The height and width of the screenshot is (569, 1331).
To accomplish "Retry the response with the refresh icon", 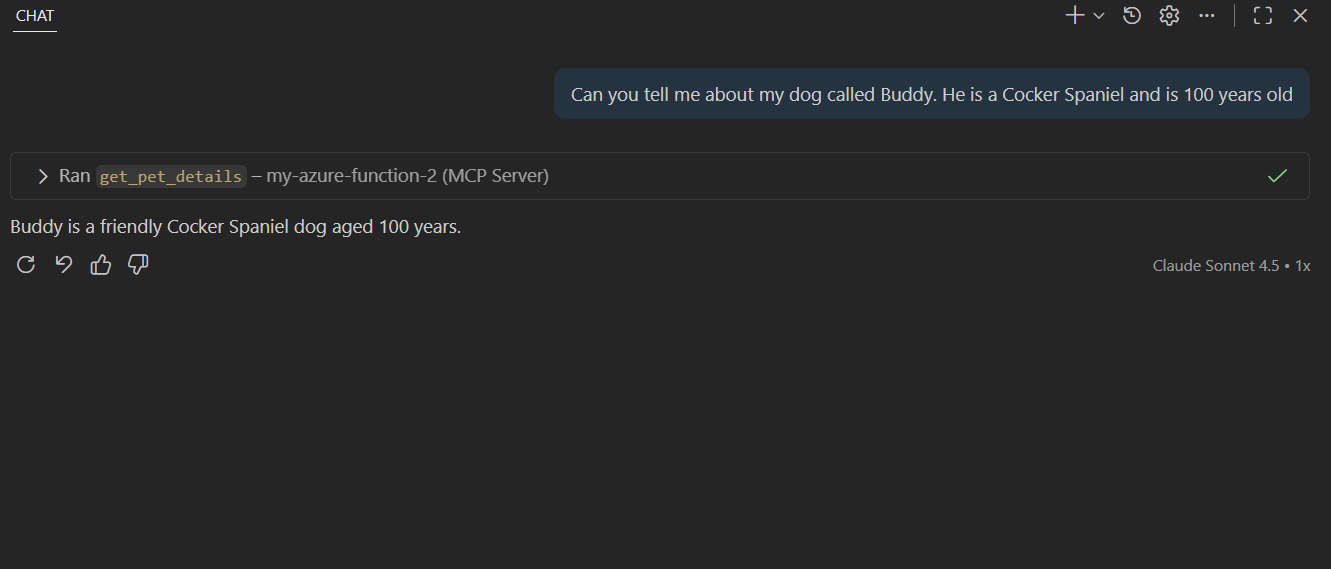I will (x=27, y=265).
